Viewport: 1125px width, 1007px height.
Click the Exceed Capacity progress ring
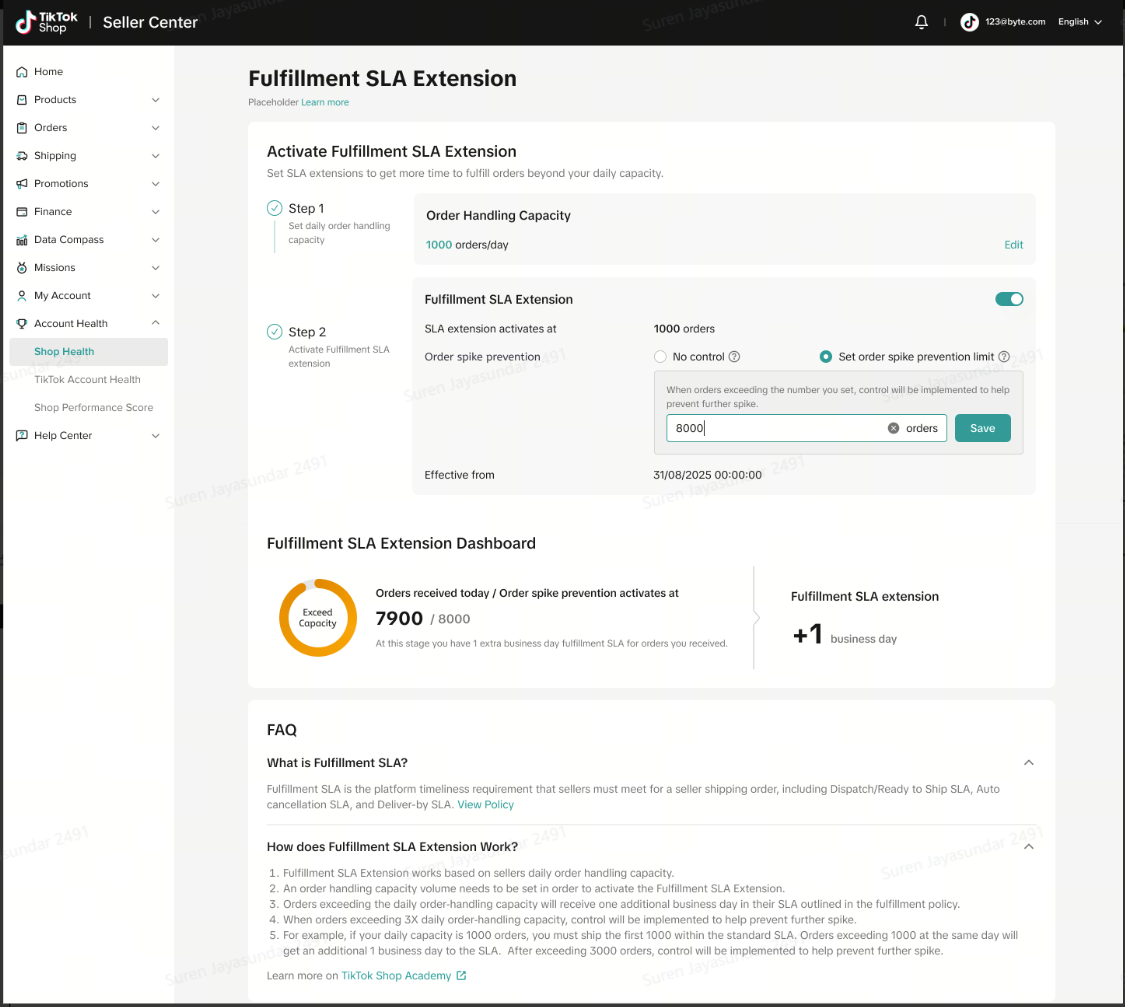[317, 618]
